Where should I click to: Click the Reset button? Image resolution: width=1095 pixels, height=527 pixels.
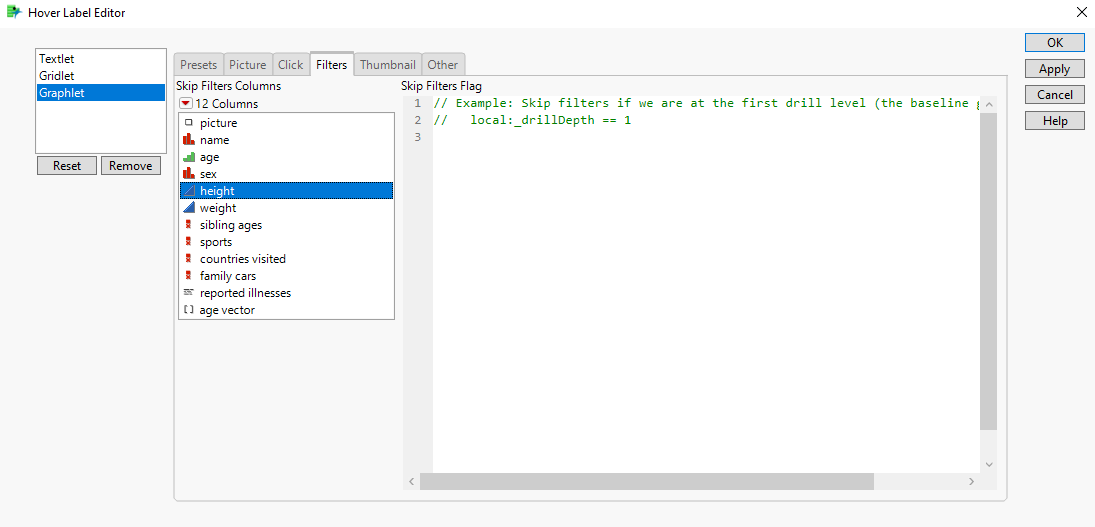coord(67,166)
